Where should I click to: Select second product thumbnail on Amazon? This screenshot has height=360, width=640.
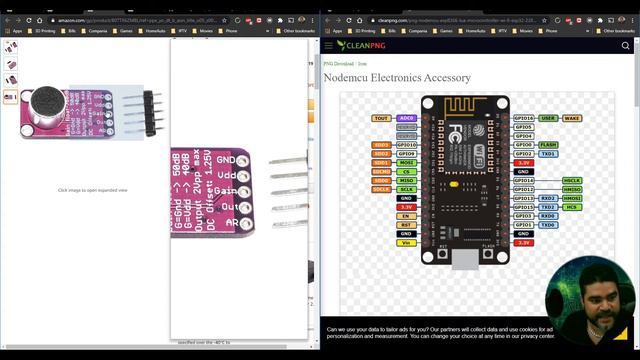11,64
